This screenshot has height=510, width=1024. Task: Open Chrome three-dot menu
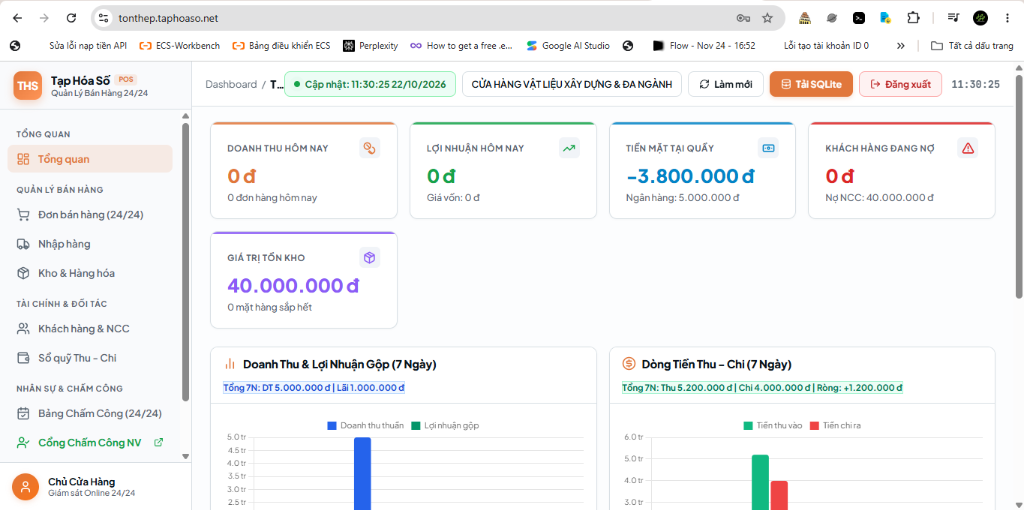(1008, 18)
